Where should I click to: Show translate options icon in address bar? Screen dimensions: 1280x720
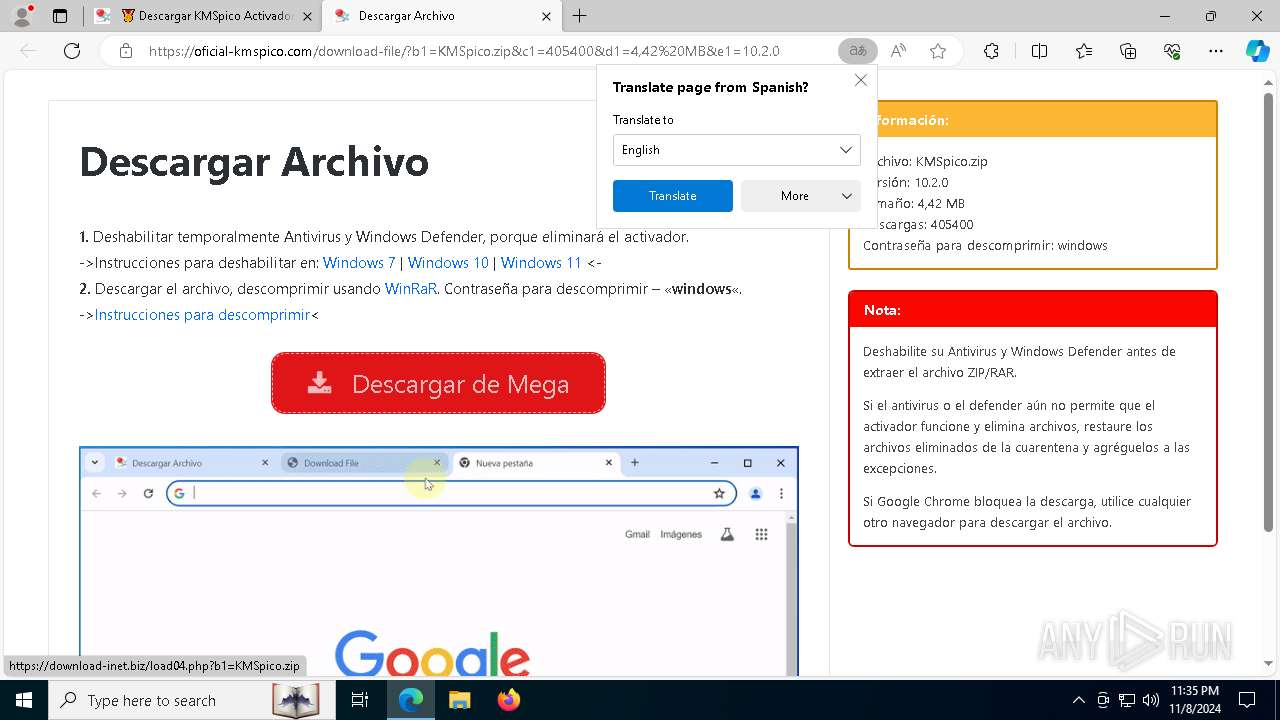point(858,51)
